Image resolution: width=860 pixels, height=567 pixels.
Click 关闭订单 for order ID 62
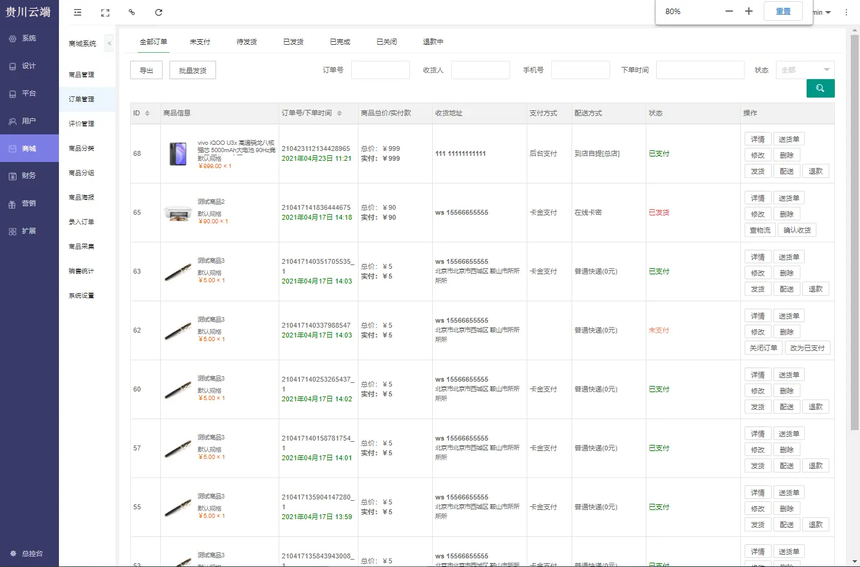[763, 348]
